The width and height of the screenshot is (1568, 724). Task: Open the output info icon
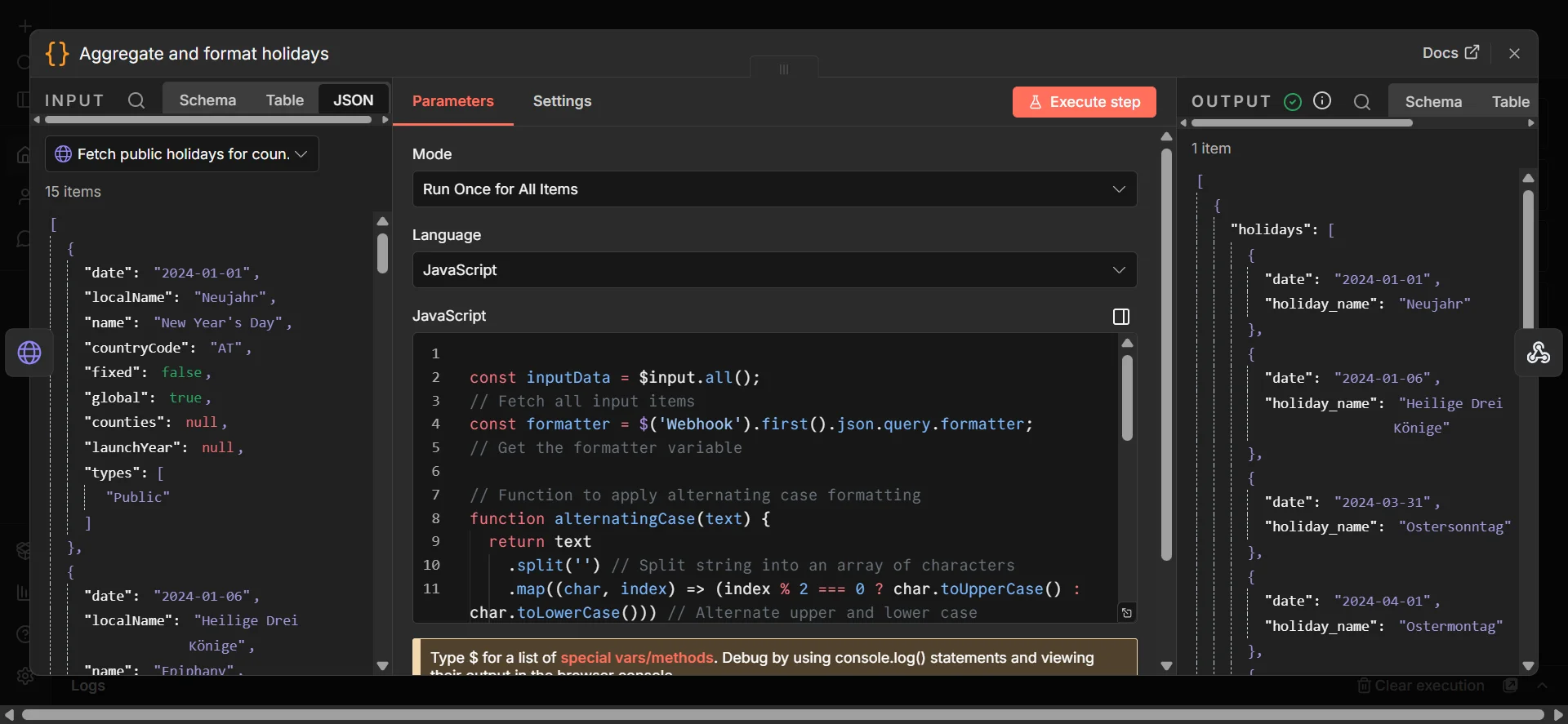click(x=1322, y=100)
